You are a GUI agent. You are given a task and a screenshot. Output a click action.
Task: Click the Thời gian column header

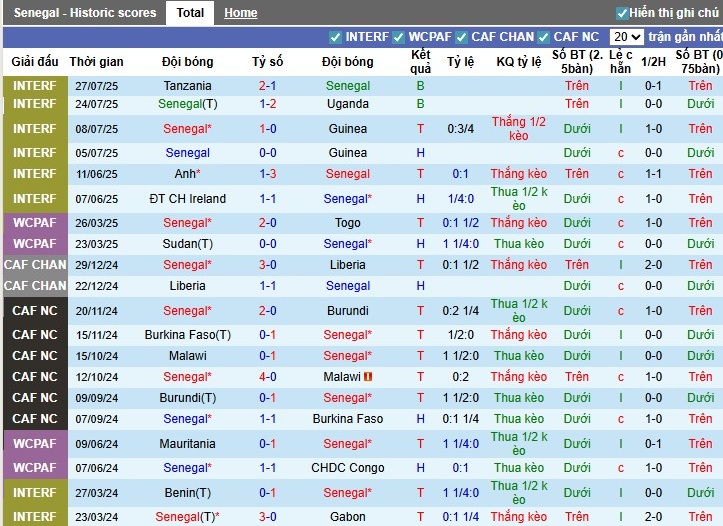[96, 62]
